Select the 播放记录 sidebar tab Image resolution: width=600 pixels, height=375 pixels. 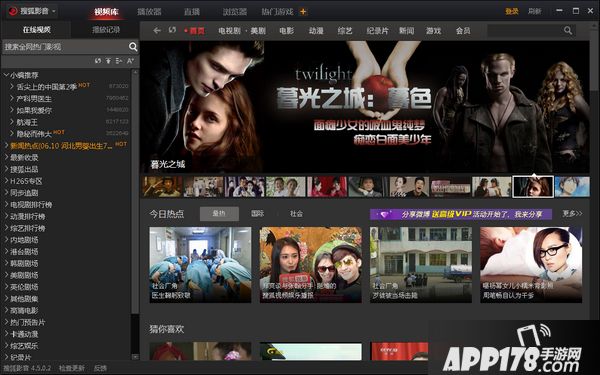(106, 29)
